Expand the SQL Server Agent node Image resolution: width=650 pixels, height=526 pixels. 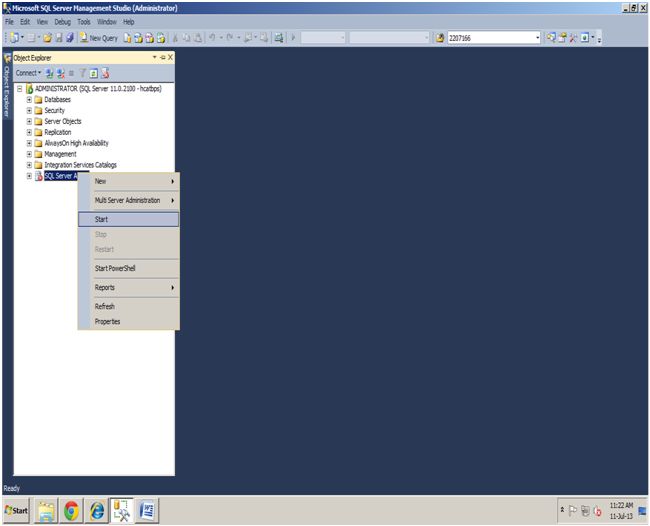point(29,176)
